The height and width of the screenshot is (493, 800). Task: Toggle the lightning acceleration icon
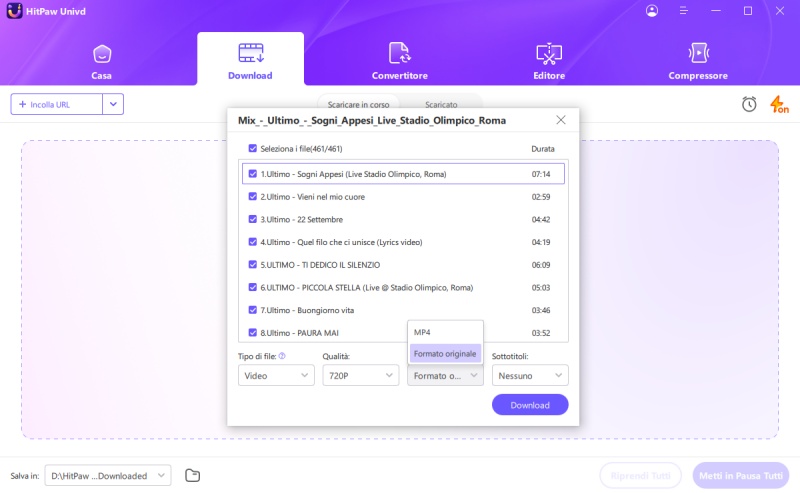click(779, 104)
